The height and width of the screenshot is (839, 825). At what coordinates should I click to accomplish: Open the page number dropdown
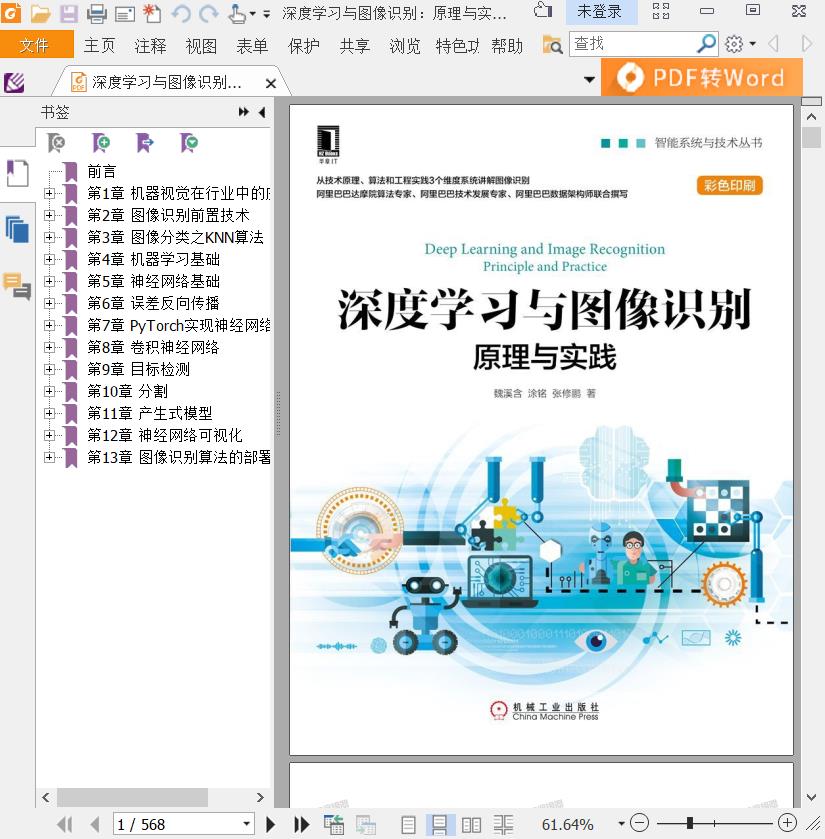pos(246,825)
